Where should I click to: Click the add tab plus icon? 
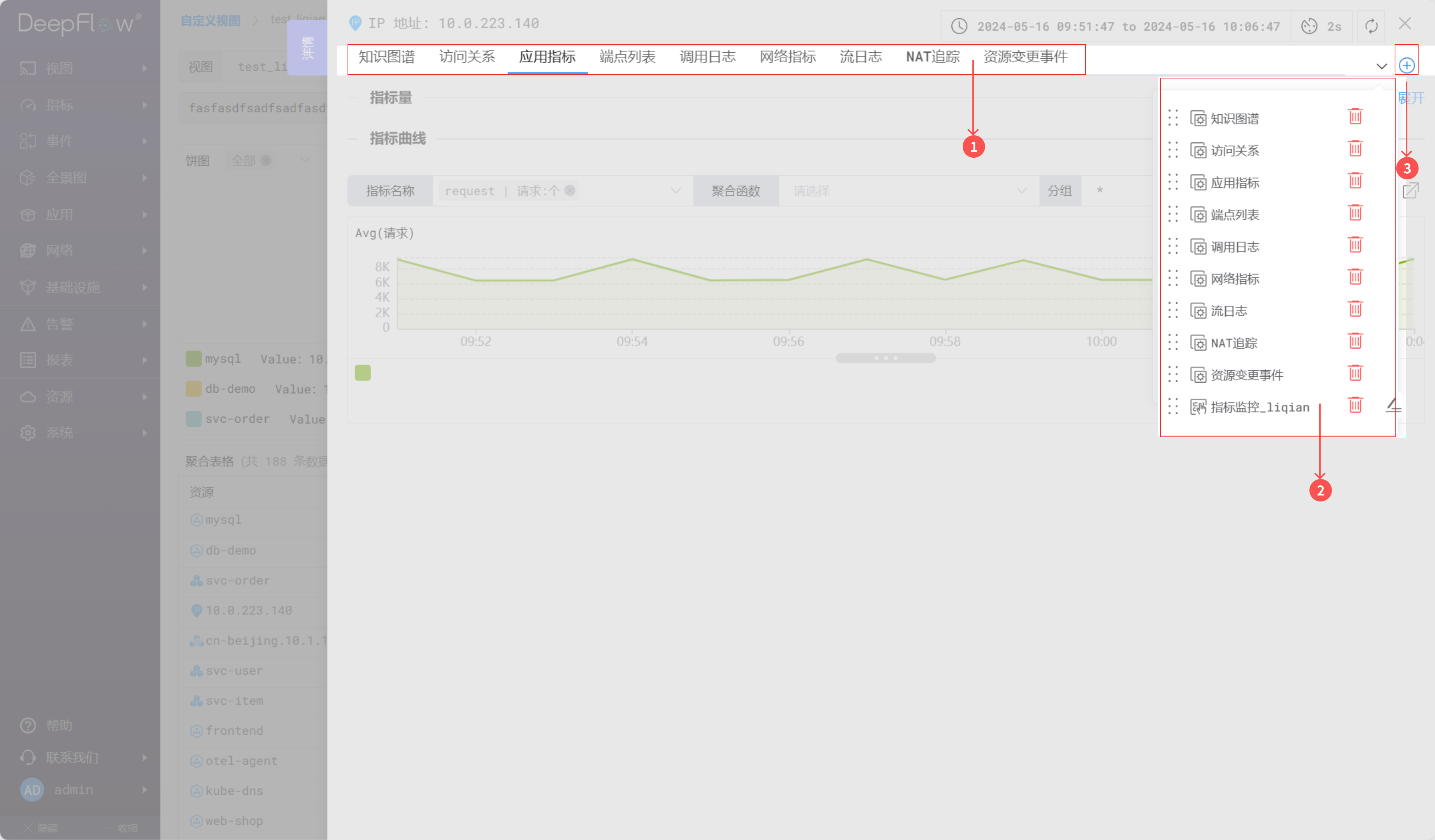(1406, 65)
